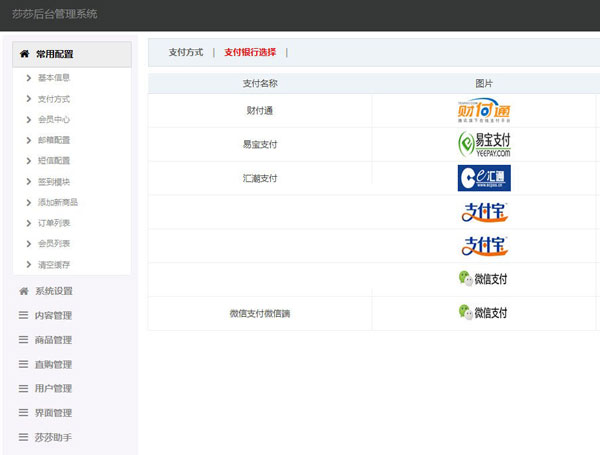Expand the chevron next to 会员中心
This screenshot has width=600, height=455.
(29, 120)
